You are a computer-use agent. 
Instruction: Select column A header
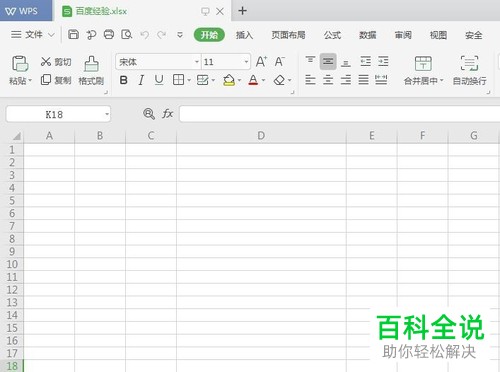[49, 136]
